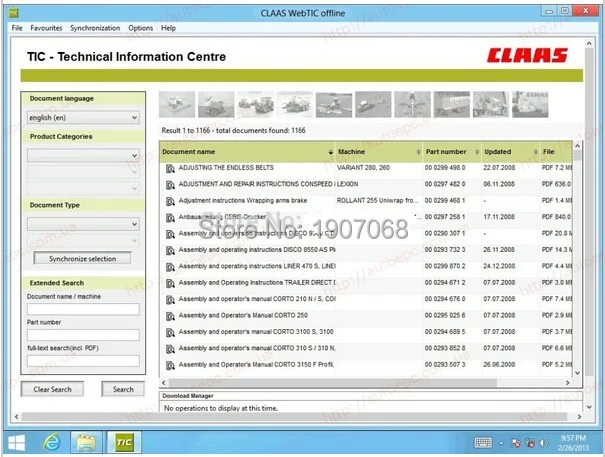Open document icon for CORTO 310 S / 310 N row
Screen dimensions: 605x457
tap(170, 349)
